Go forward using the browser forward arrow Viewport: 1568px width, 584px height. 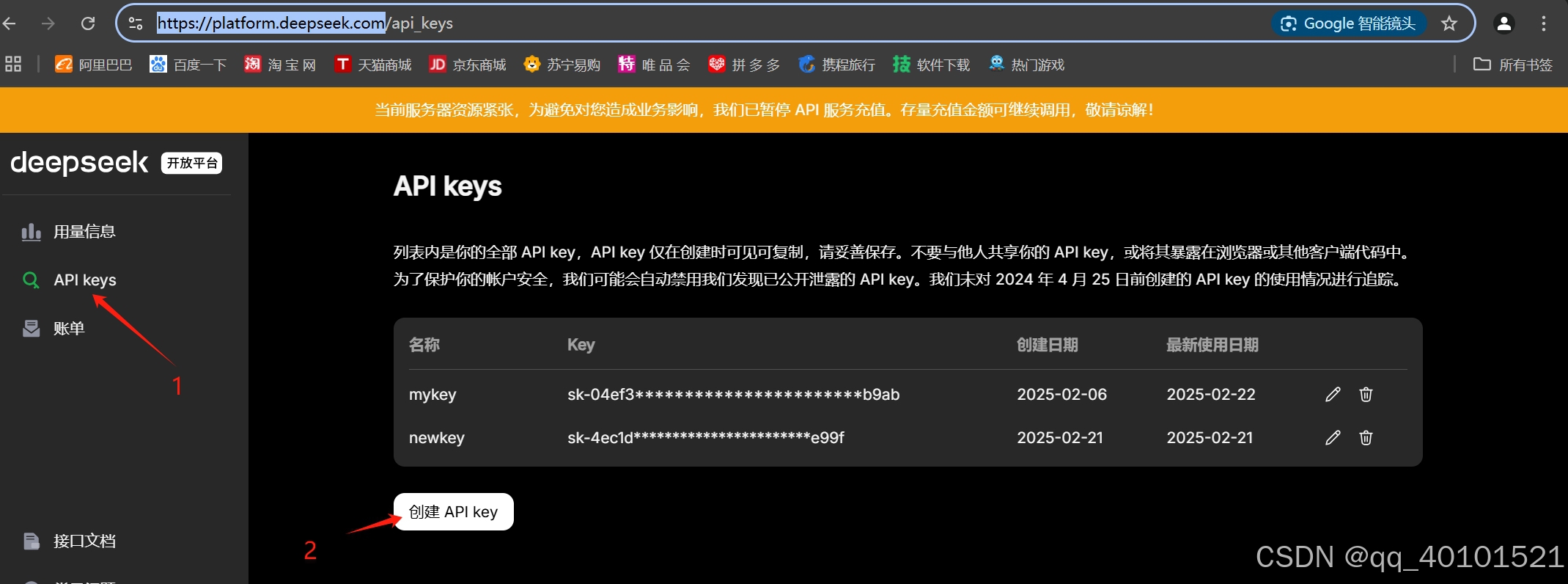pos(48,23)
